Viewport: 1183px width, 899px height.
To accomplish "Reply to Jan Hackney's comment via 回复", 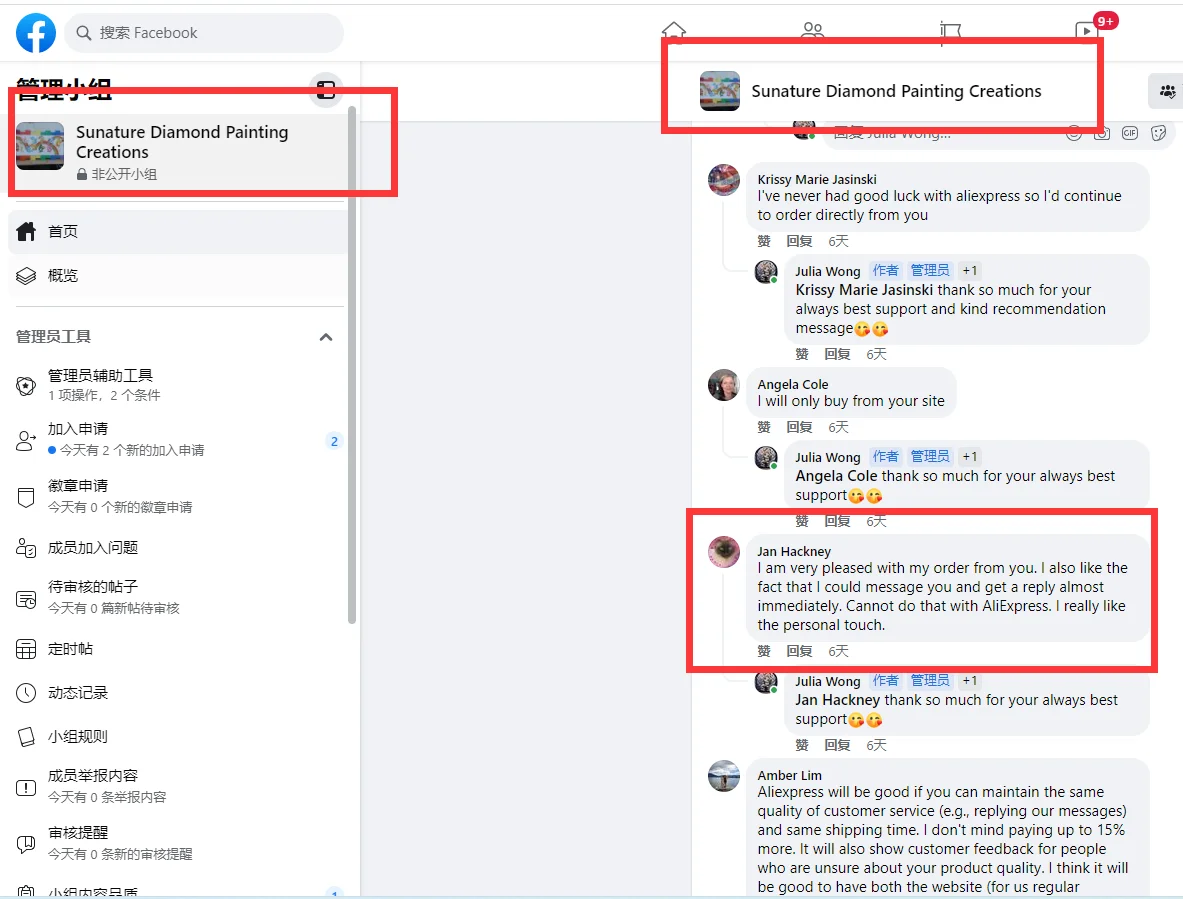I will [x=799, y=652].
